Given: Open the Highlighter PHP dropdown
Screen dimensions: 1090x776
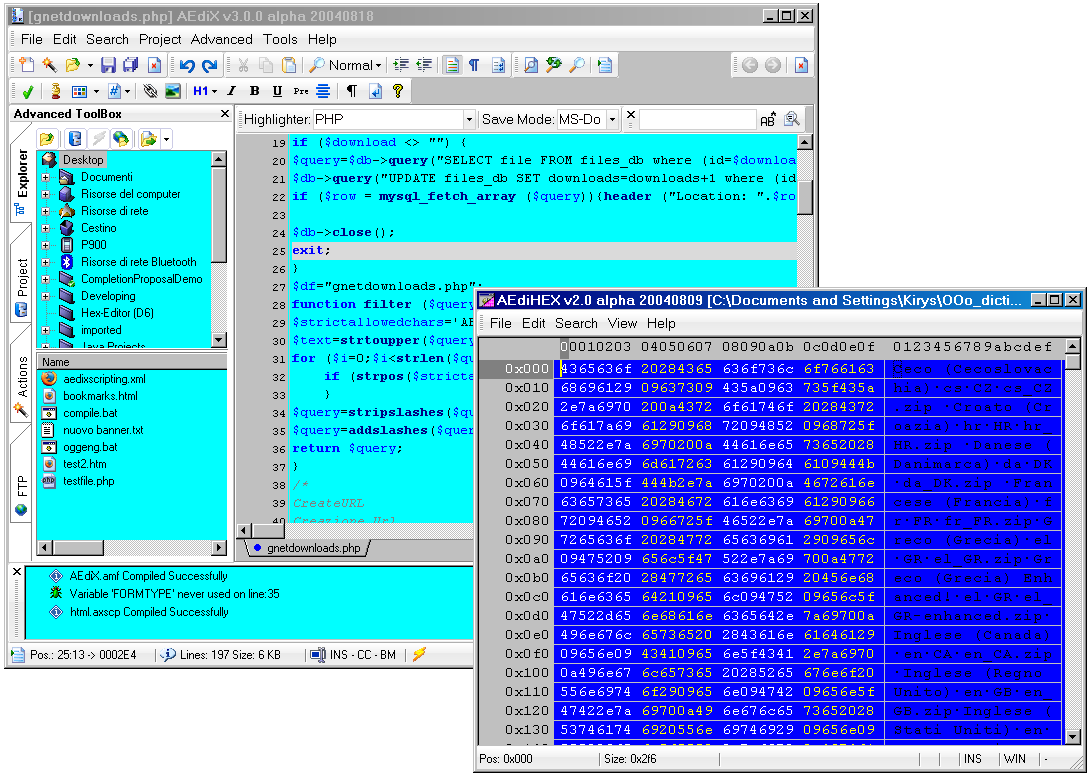Looking at the screenshot, I should [x=469, y=120].
